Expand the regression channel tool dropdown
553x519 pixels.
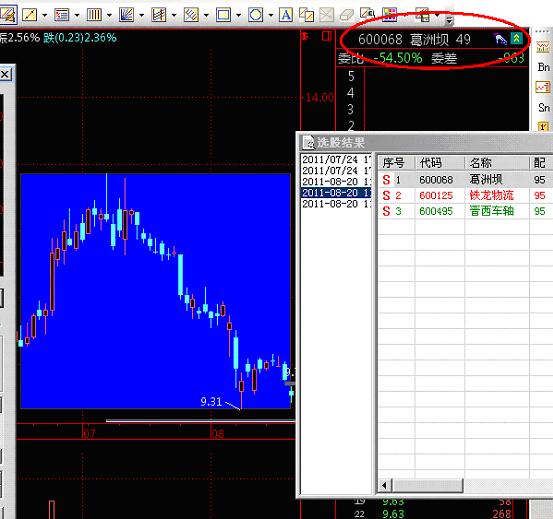174,15
